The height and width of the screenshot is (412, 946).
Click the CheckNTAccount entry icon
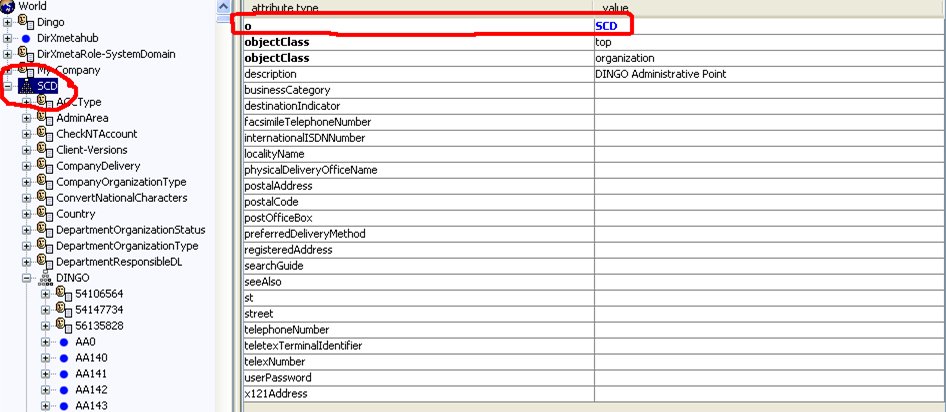click(x=45, y=133)
